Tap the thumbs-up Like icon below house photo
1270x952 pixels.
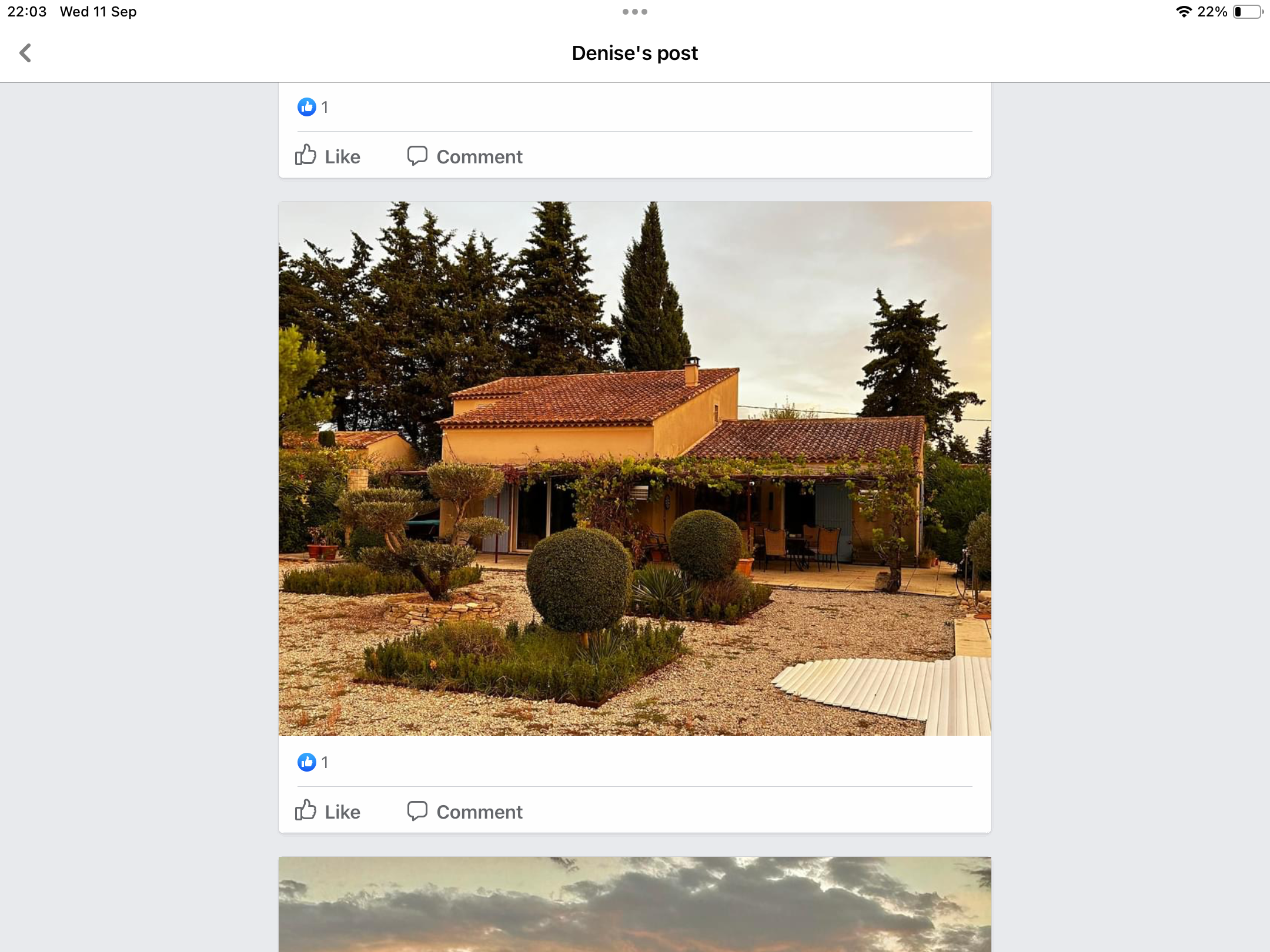click(306, 810)
